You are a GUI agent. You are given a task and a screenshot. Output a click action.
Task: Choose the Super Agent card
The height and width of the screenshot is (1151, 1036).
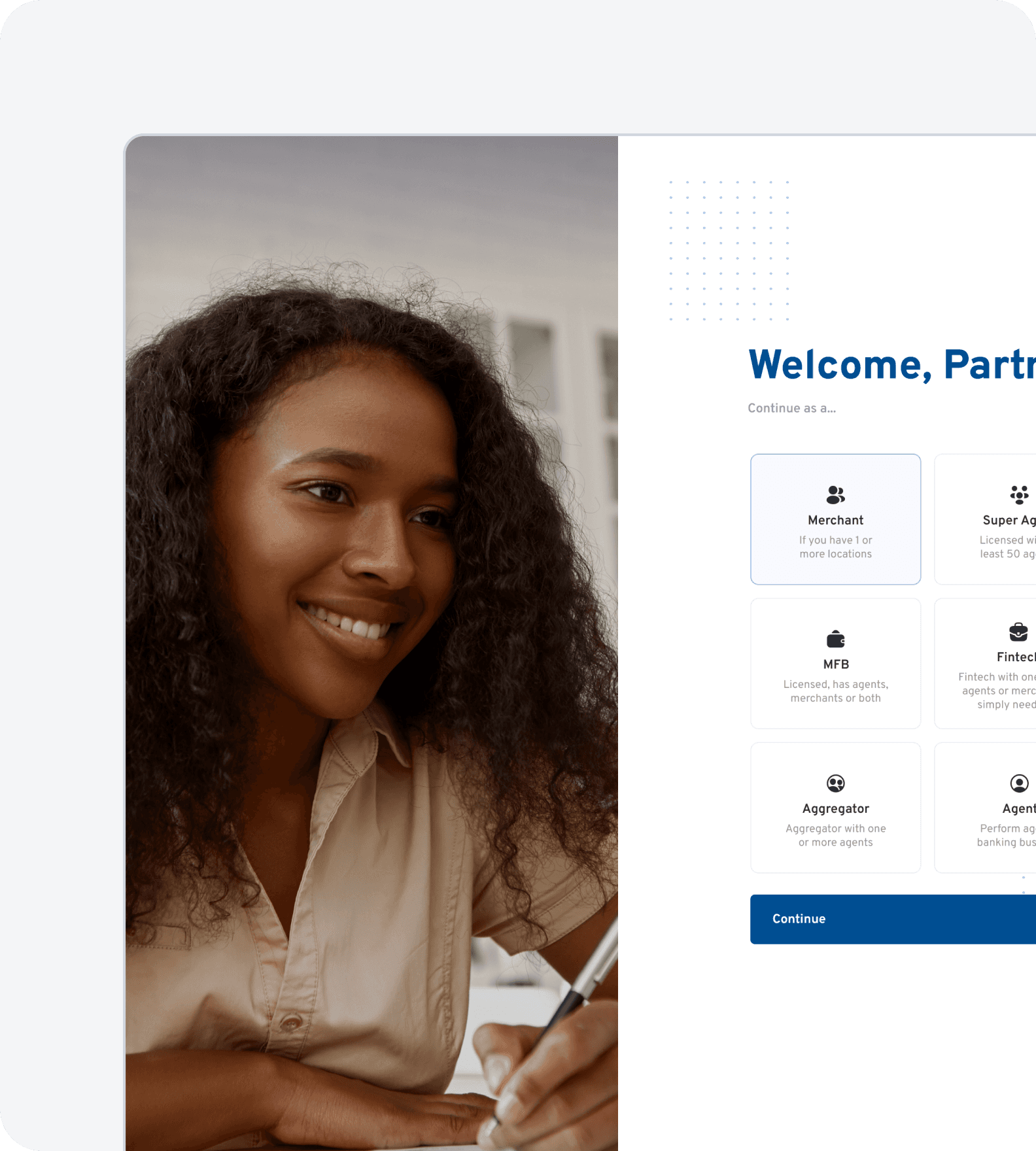986,519
